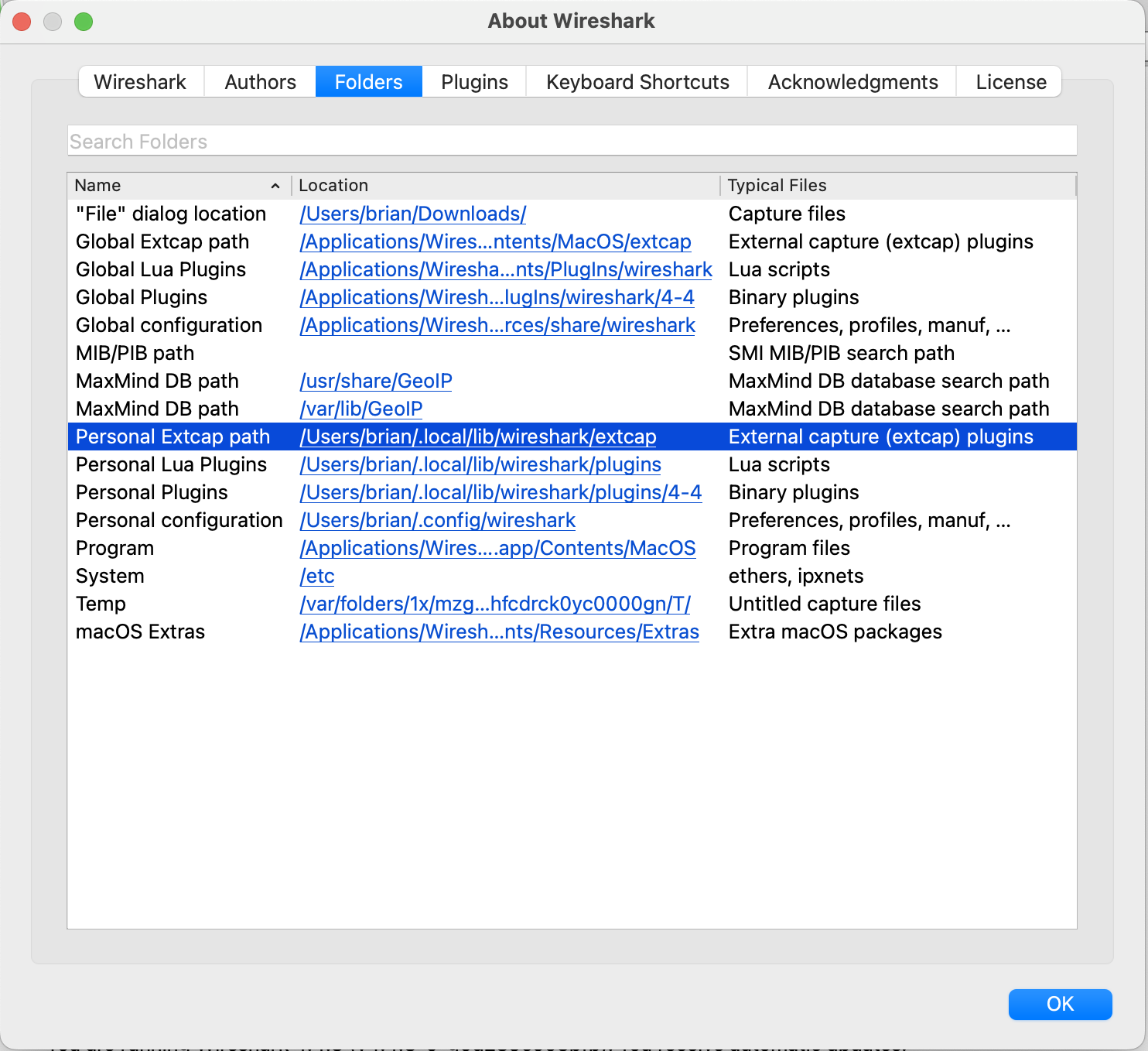The height and width of the screenshot is (1051, 1148).
Task: Select the macOS Extras row name
Action: click(141, 632)
